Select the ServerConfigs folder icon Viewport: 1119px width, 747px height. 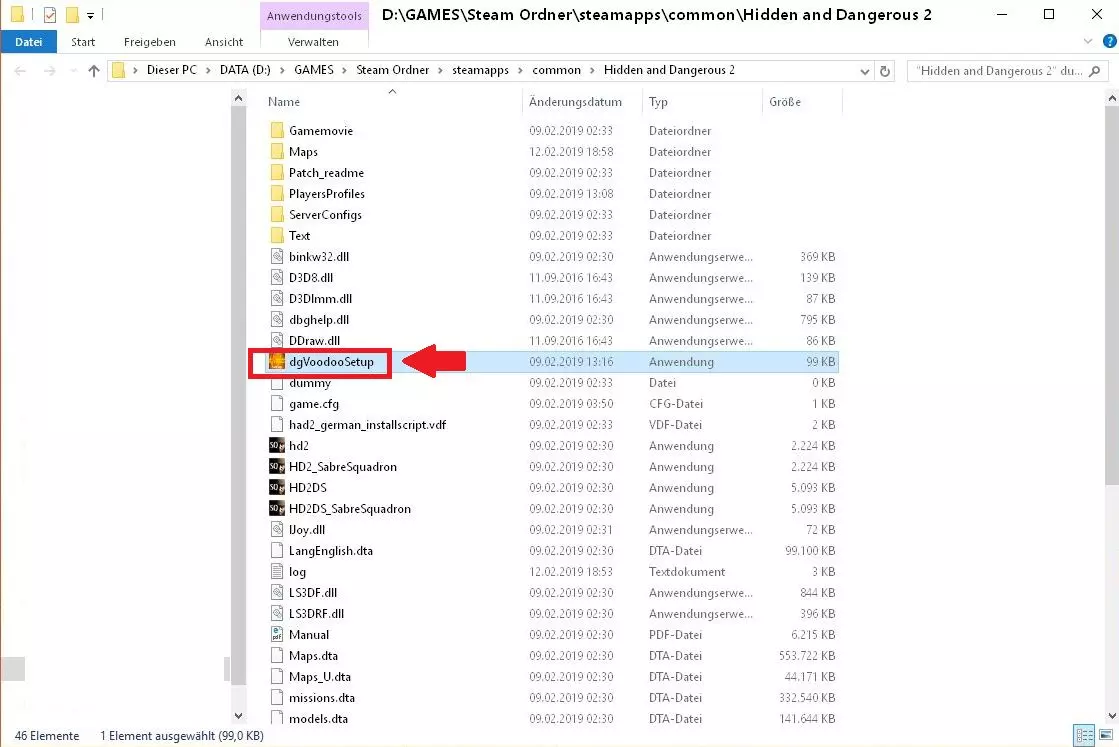(277, 215)
